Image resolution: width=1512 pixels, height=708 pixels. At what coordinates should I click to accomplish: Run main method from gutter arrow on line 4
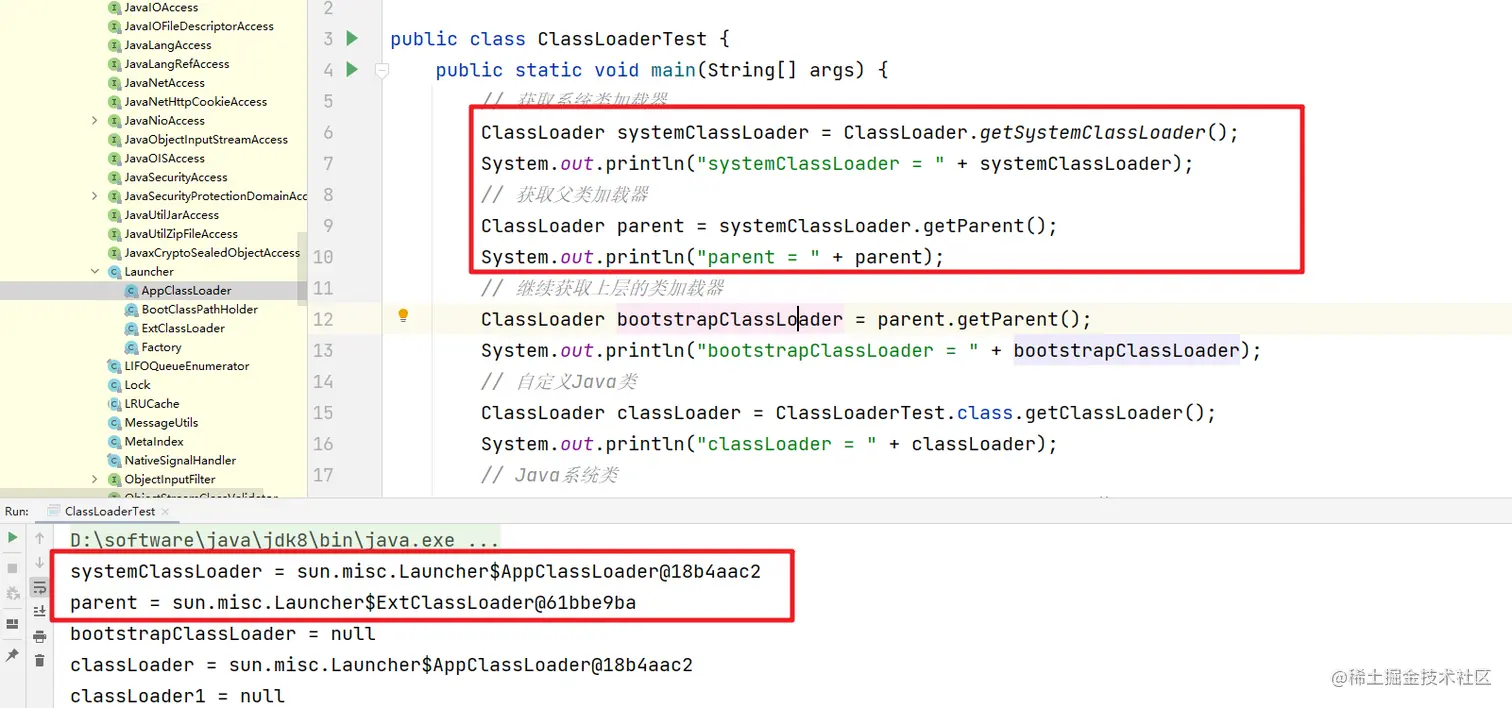[x=352, y=69]
